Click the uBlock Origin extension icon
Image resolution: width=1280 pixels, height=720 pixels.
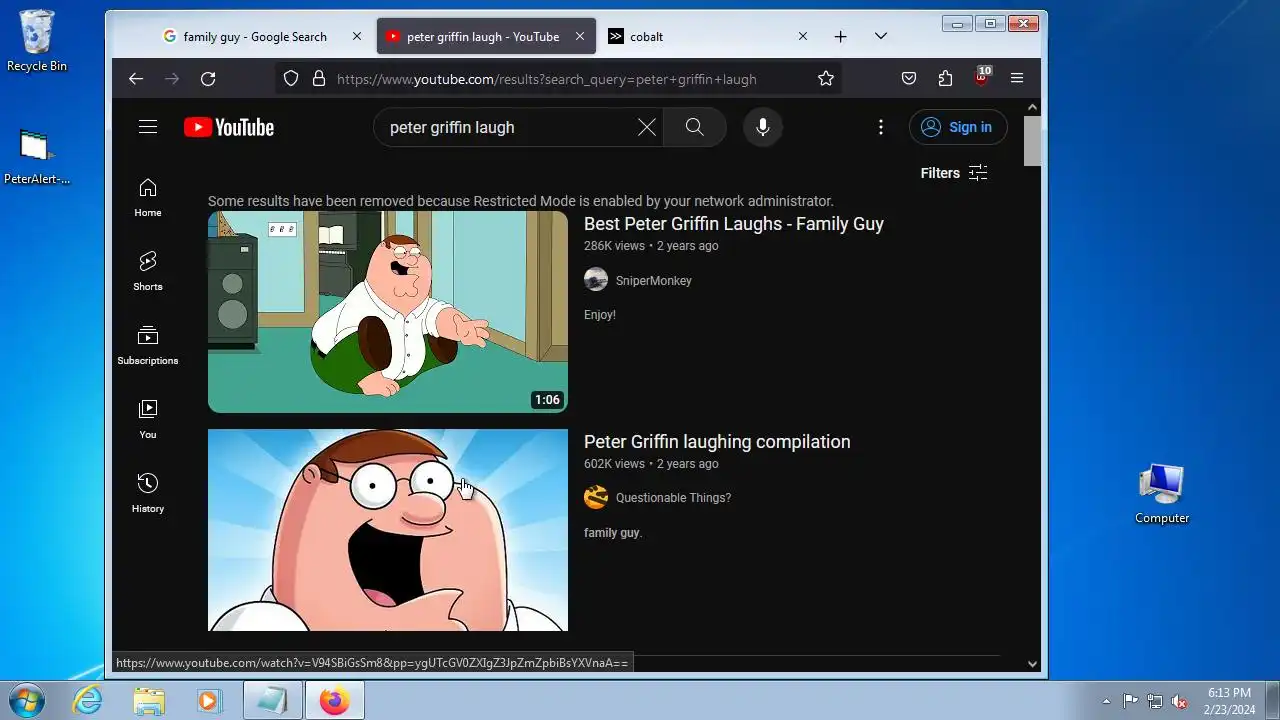coord(982,77)
